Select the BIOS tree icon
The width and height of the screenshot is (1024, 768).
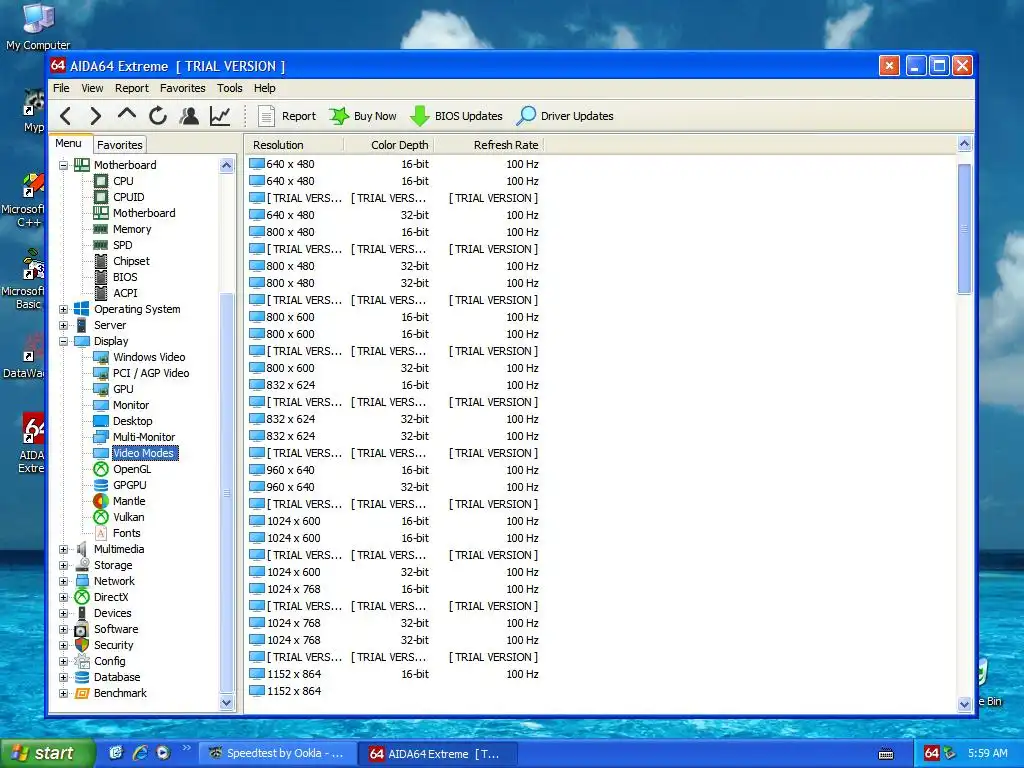[101, 278]
